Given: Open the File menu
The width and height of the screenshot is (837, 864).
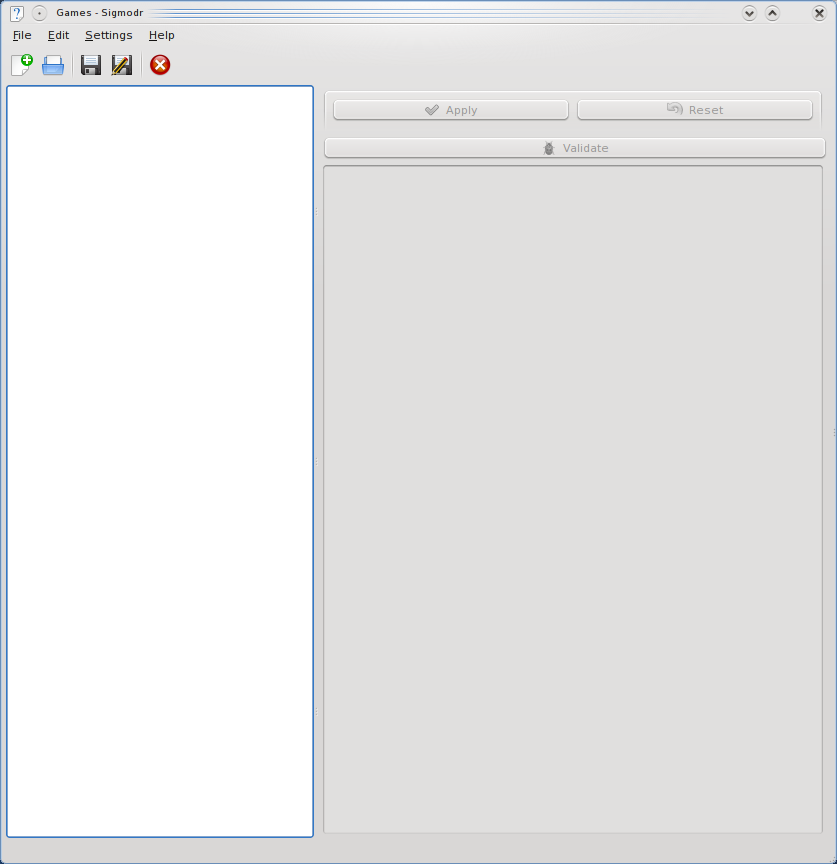Looking at the screenshot, I should tap(22, 35).
